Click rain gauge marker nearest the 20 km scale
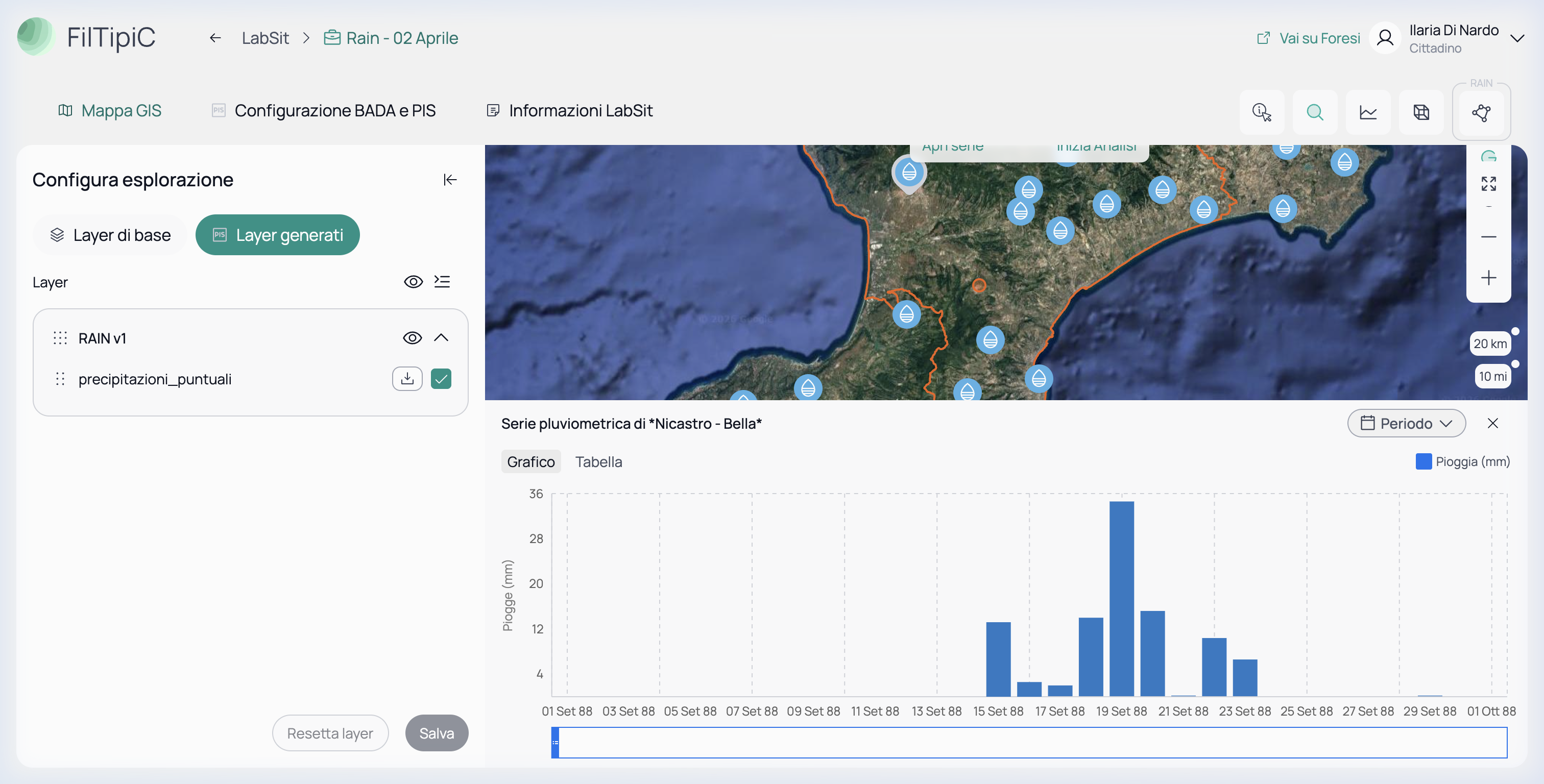 click(x=1283, y=209)
